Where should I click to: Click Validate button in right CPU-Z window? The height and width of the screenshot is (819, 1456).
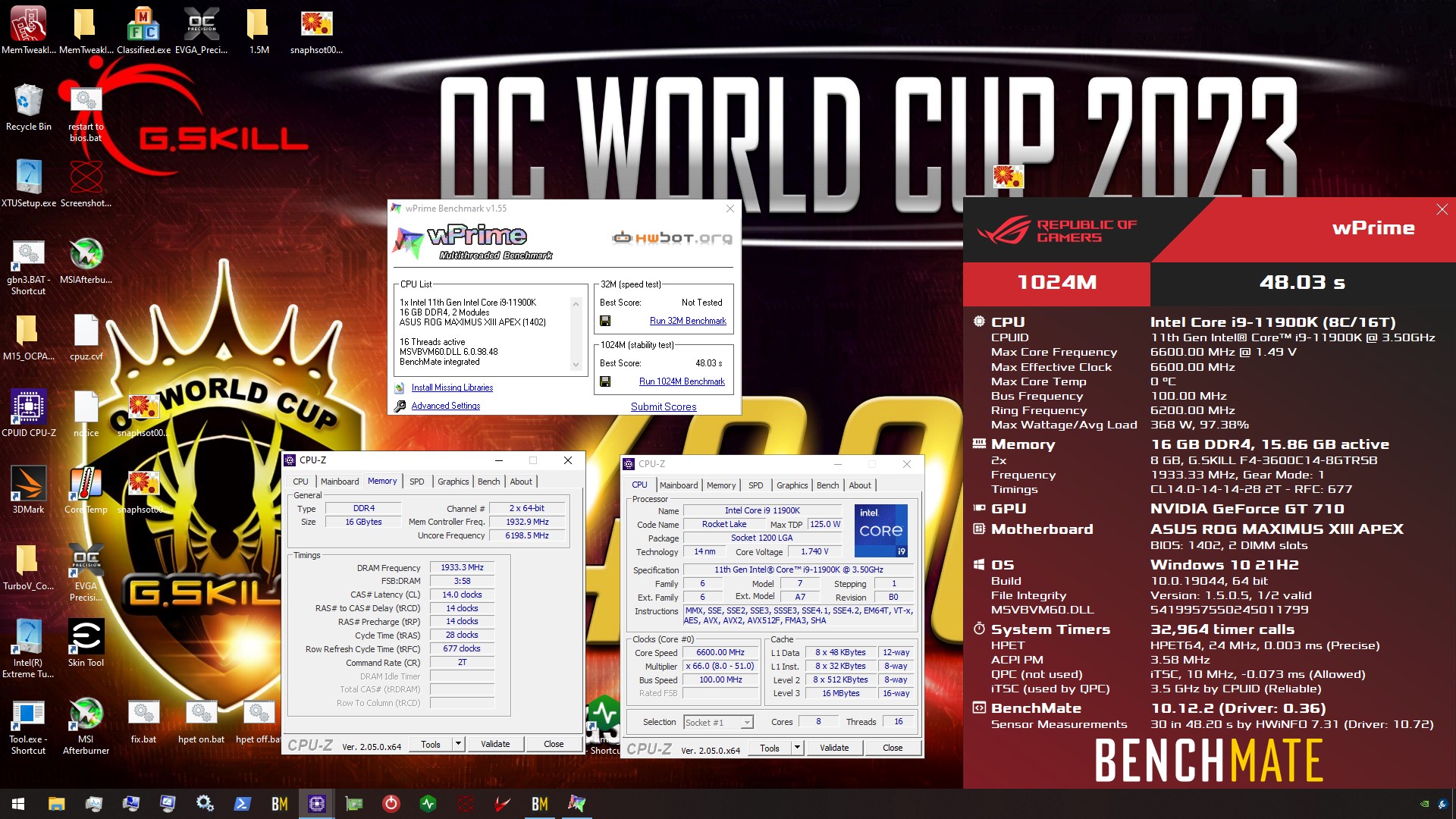834,748
